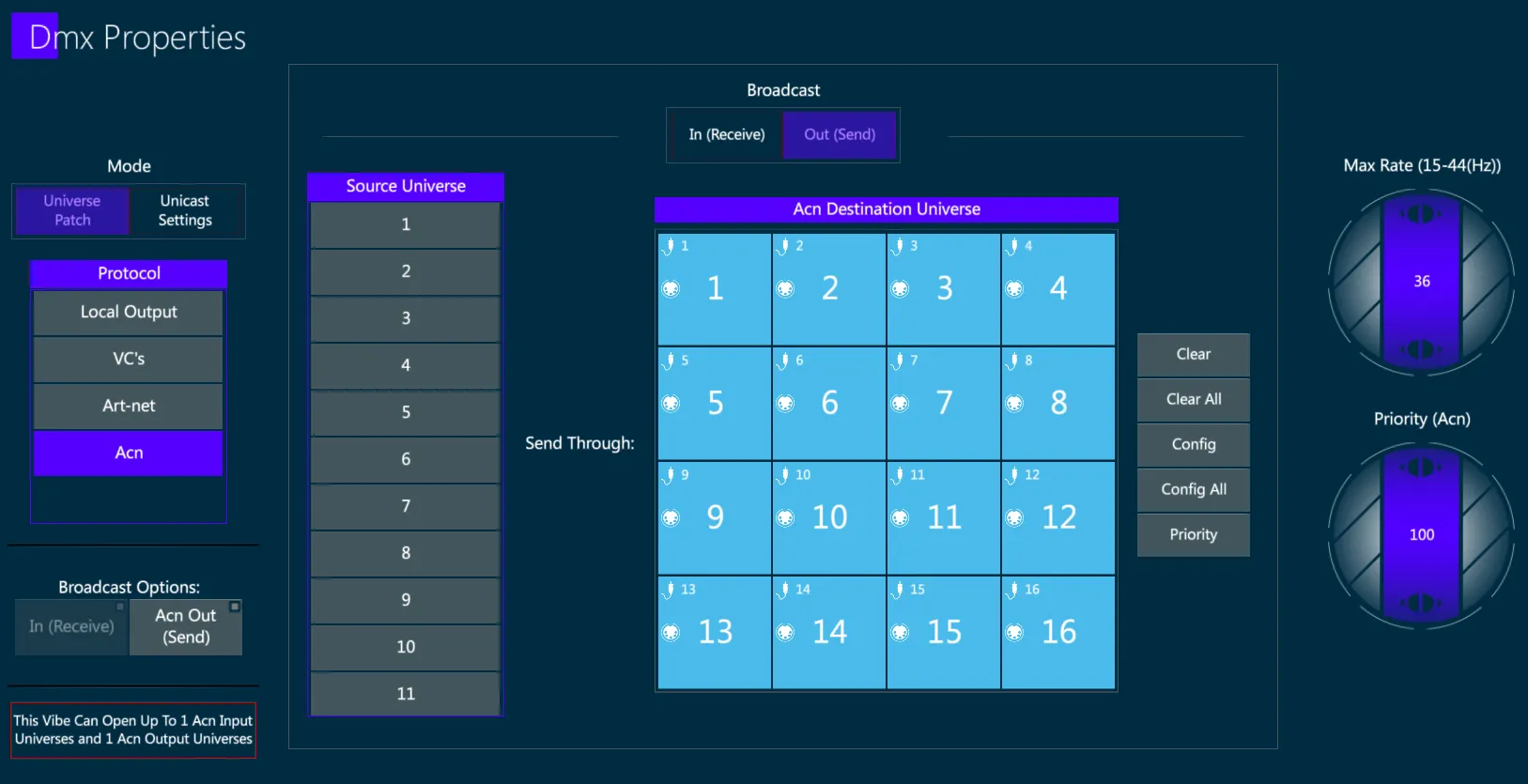
Task: Click the DMX connector icon in destination tile 12
Action: (1014, 518)
